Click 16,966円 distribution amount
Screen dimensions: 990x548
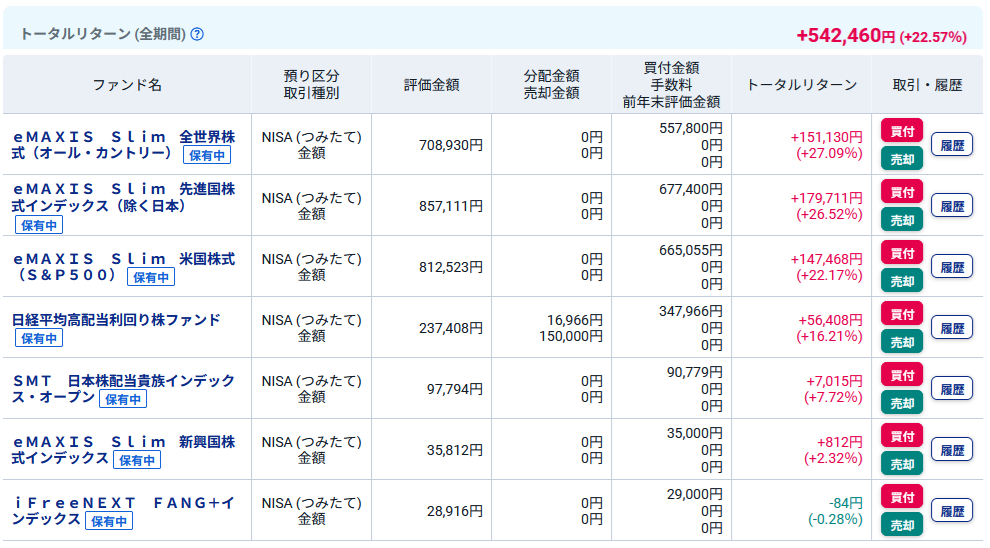coord(575,320)
